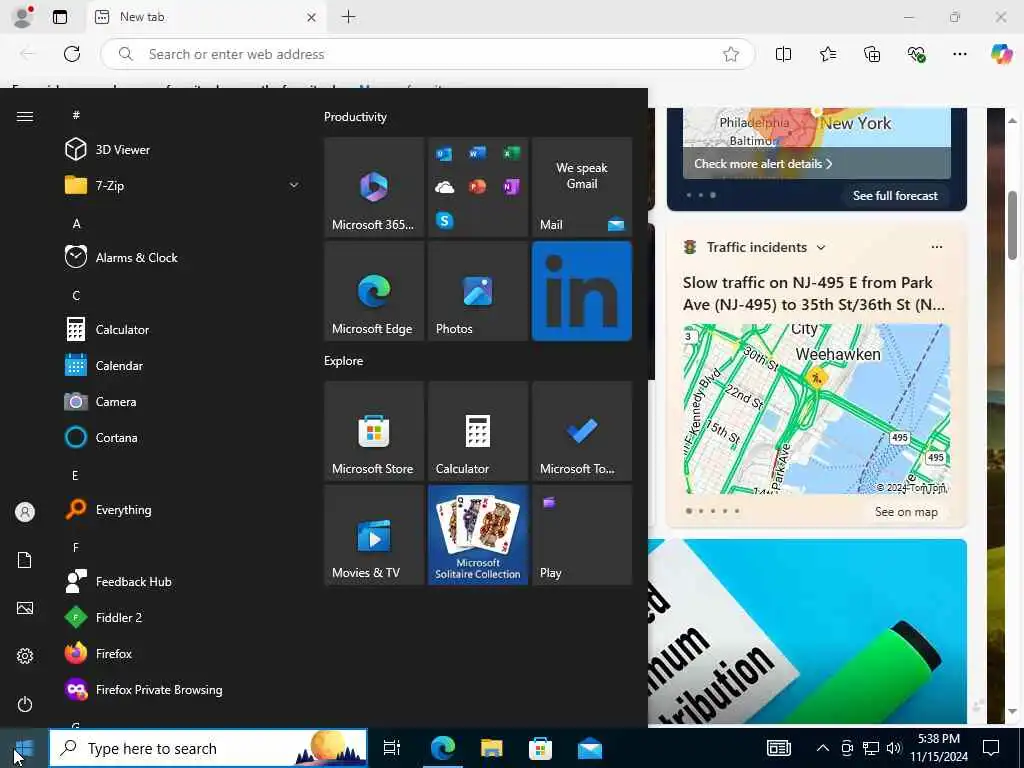This screenshot has width=1024, height=768.
Task: Expand the Traffic incidents dropdown
Action: 820,248
